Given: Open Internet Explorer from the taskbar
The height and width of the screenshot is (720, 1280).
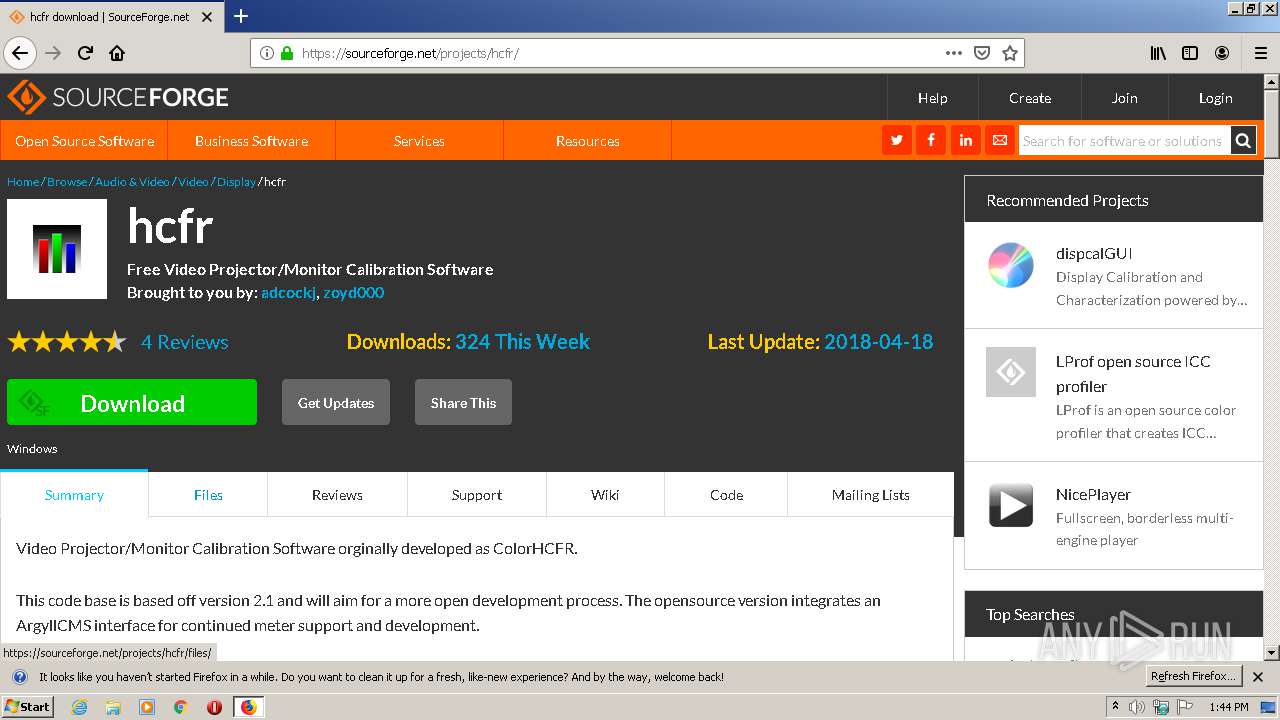Looking at the screenshot, I should [79, 707].
